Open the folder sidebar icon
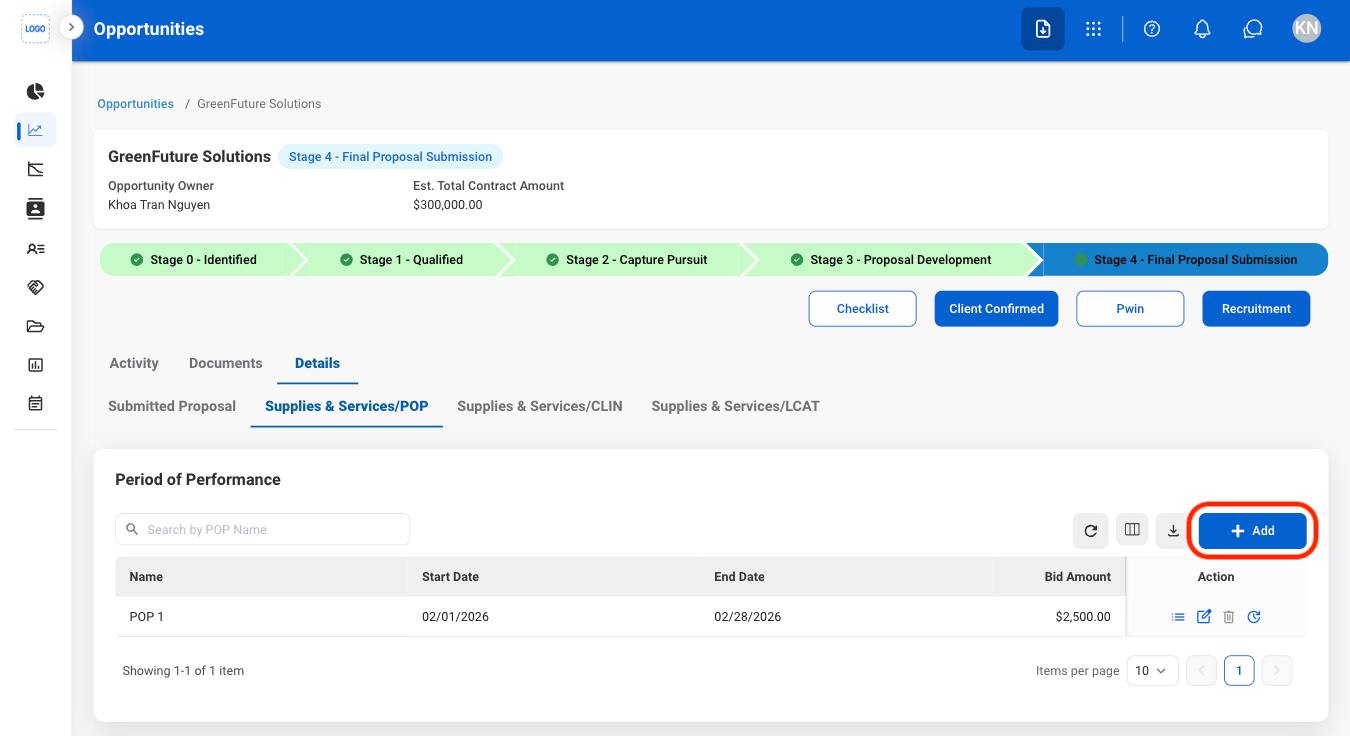Image resolution: width=1350 pixels, height=736 pixels. click(35, 326)
